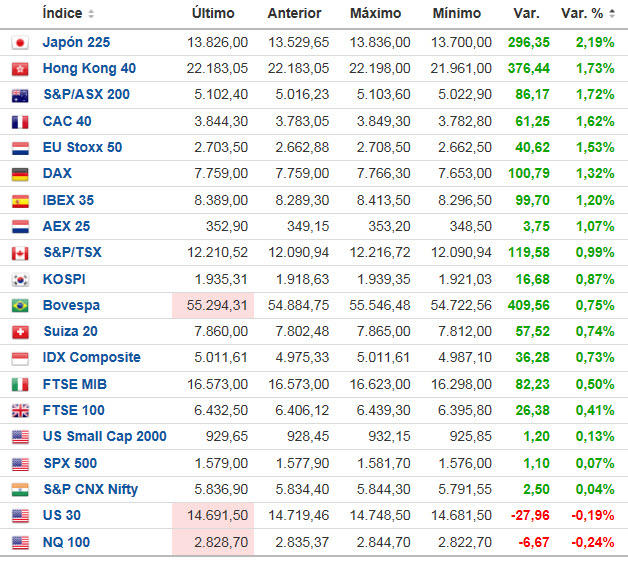Click the Australia flag beside S&P/ASX 200
Viewport: 628px width, 561px height.
[19, 95]
